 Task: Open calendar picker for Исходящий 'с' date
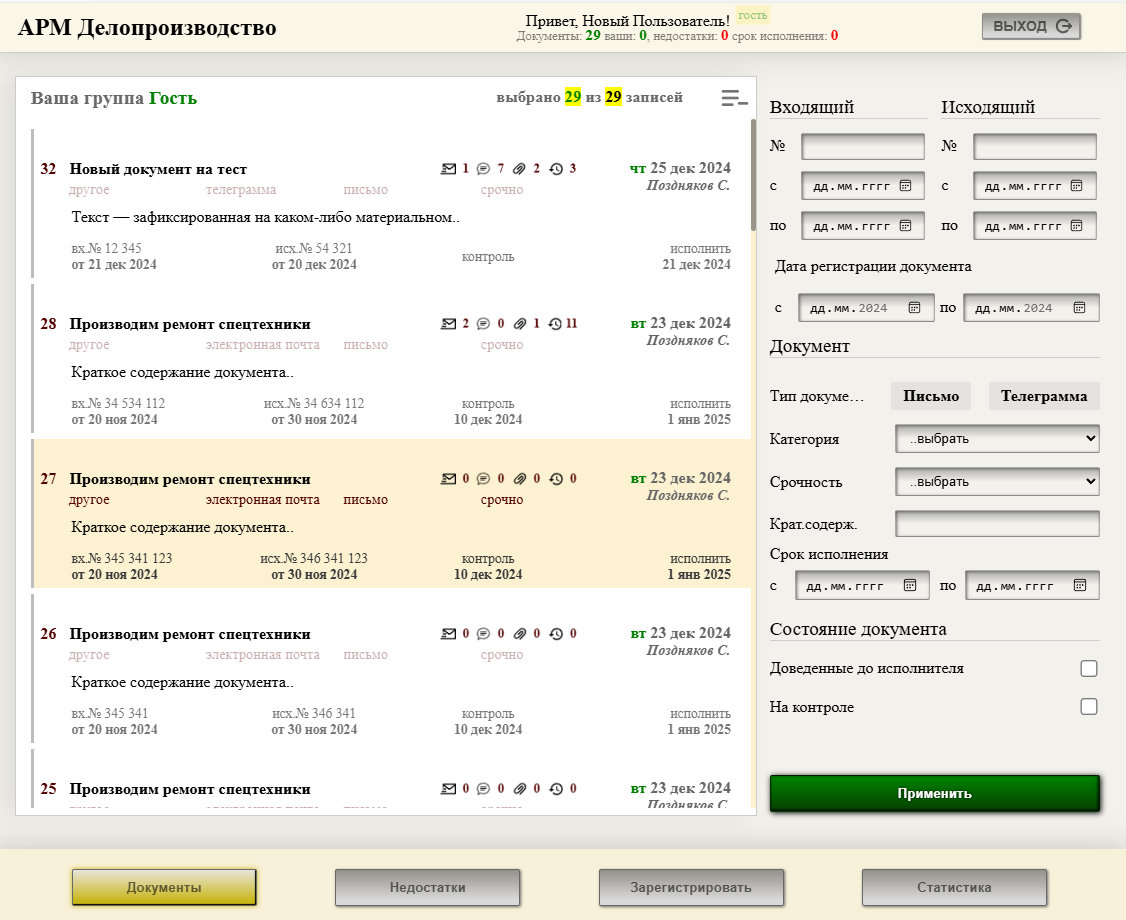(x=1076, y=186)
